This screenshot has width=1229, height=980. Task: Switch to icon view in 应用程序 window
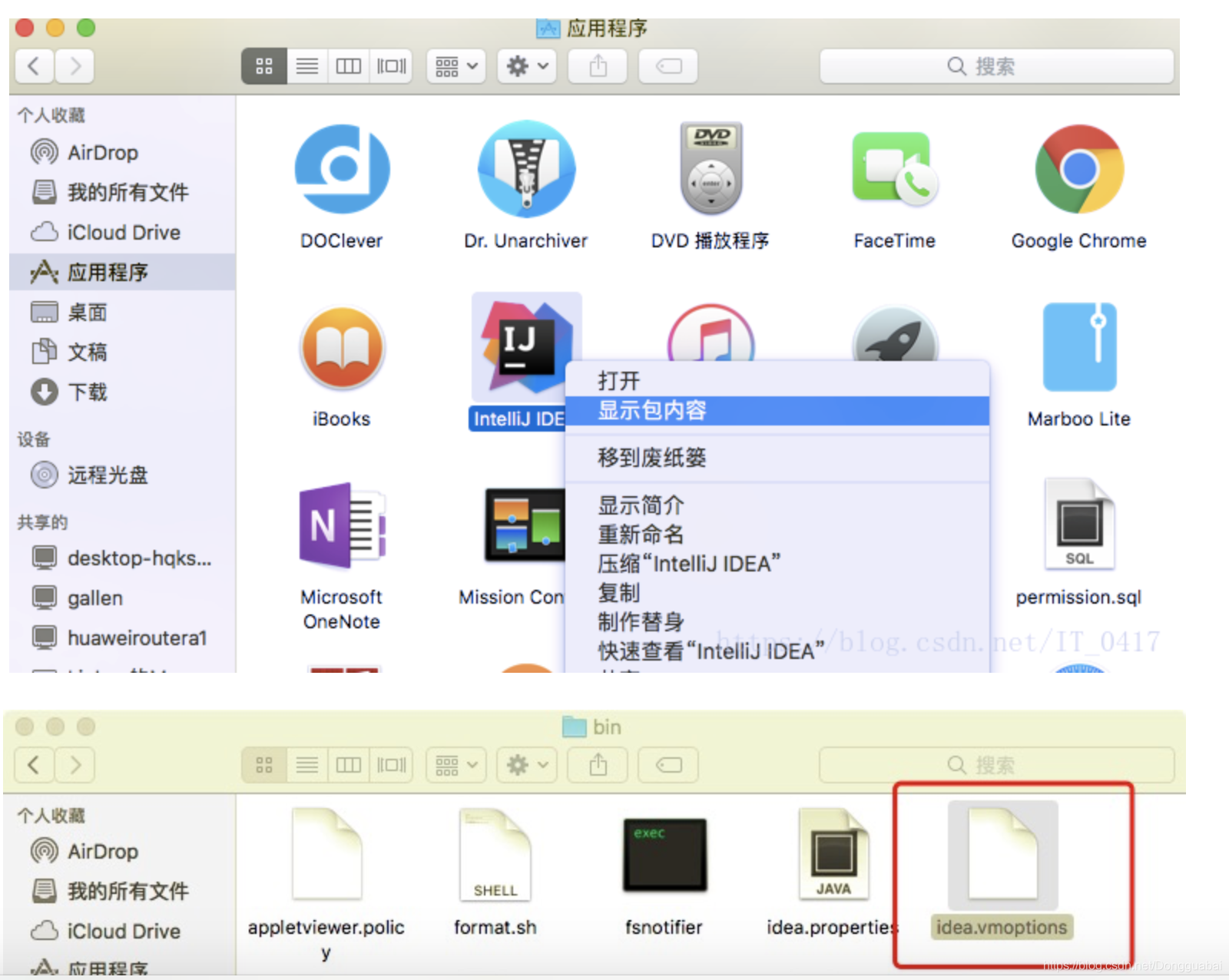[264, 66]
